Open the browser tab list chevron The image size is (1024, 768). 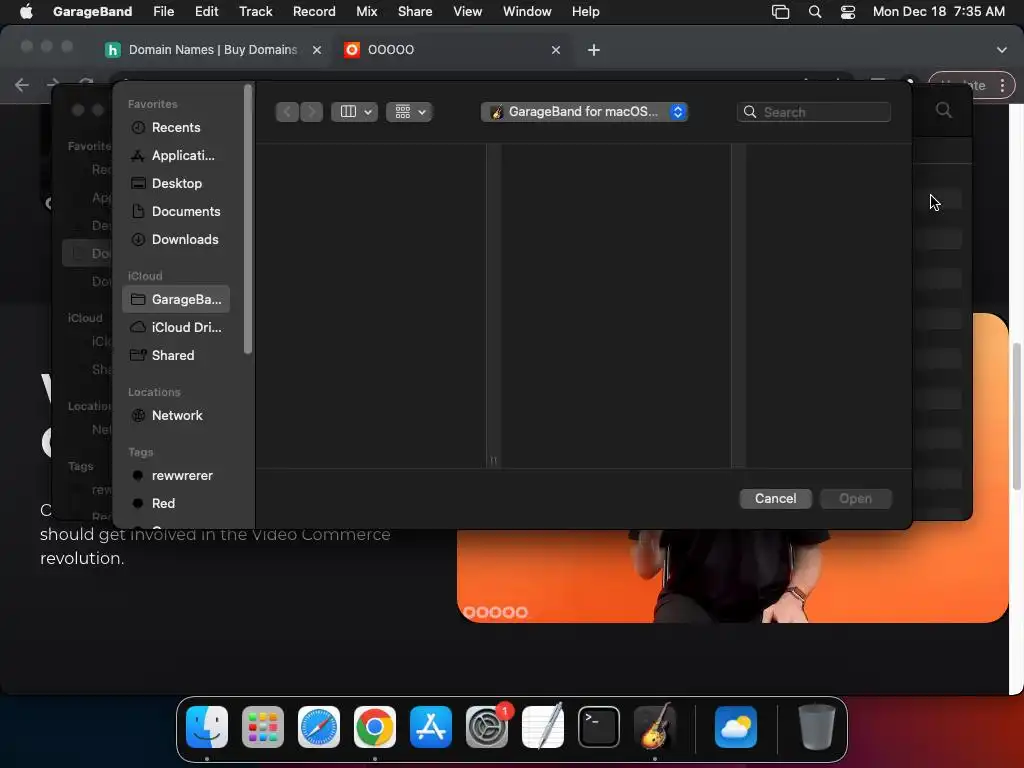pos(1002,50)
